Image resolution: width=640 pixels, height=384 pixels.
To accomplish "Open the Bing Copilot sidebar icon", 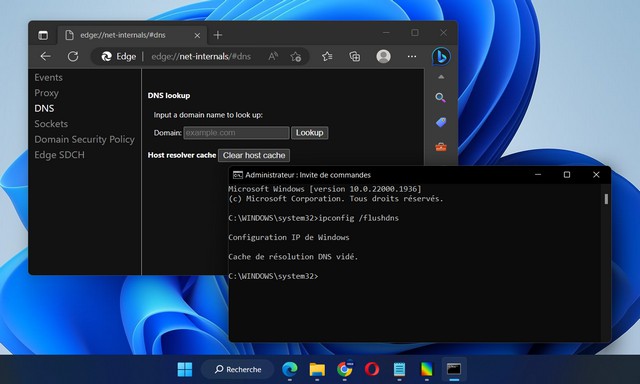I will click(x=441, y=56).
